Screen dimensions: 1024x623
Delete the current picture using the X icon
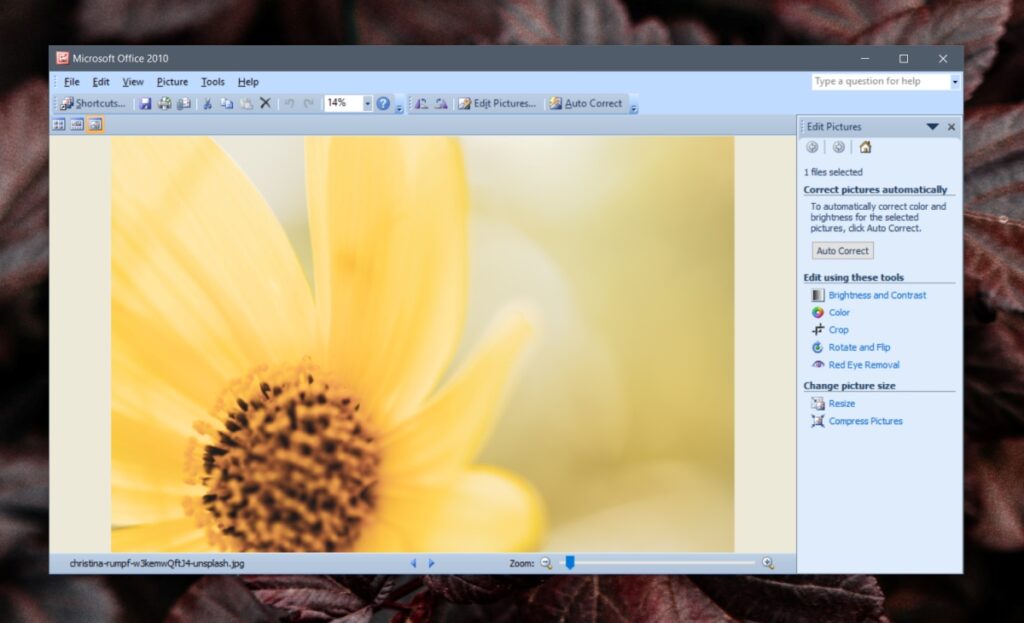coord(265,103)
